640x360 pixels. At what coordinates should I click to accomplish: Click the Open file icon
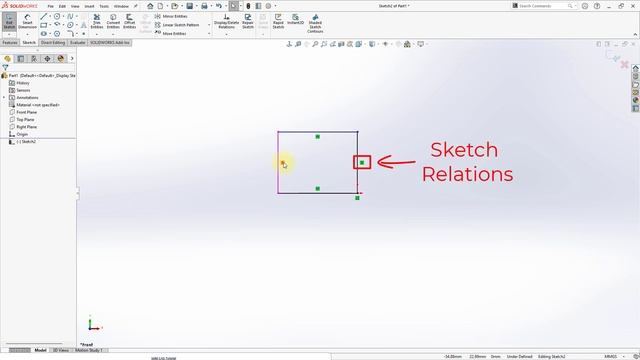pyautogui.click(x=175, y=6)
